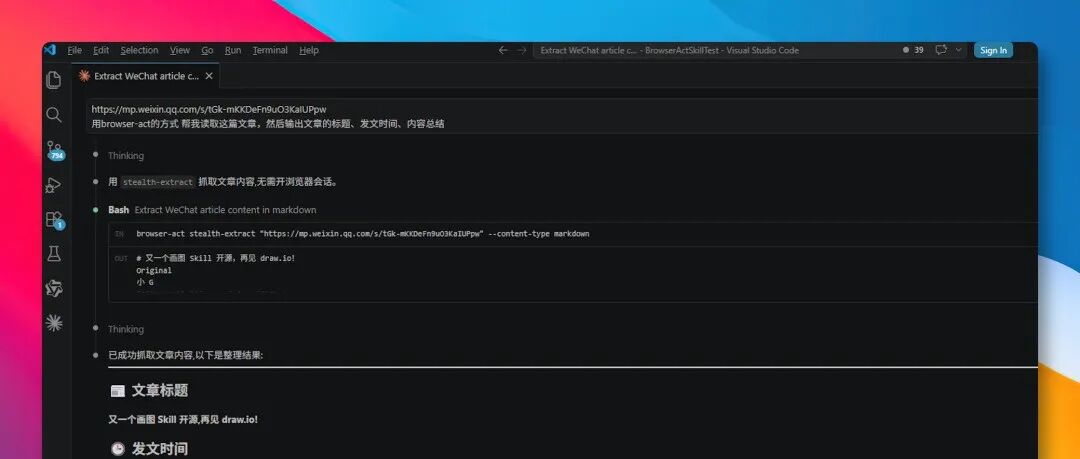Image resolution: width=1080 pixels, height=459 pixels.
Task: Click the mp.weixin.qq.com URL in the prompt
Action: point(209,109)
